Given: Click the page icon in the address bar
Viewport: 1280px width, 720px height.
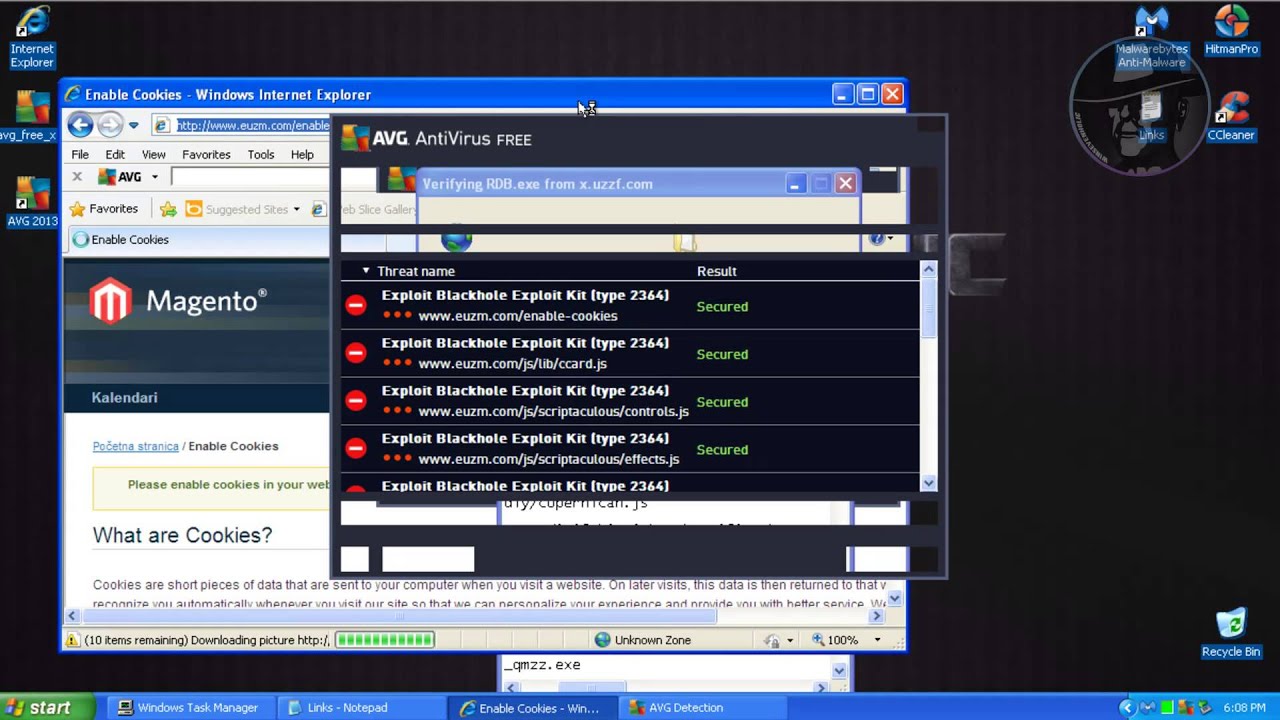Looking at the screenshot, I should click(162, 125).
